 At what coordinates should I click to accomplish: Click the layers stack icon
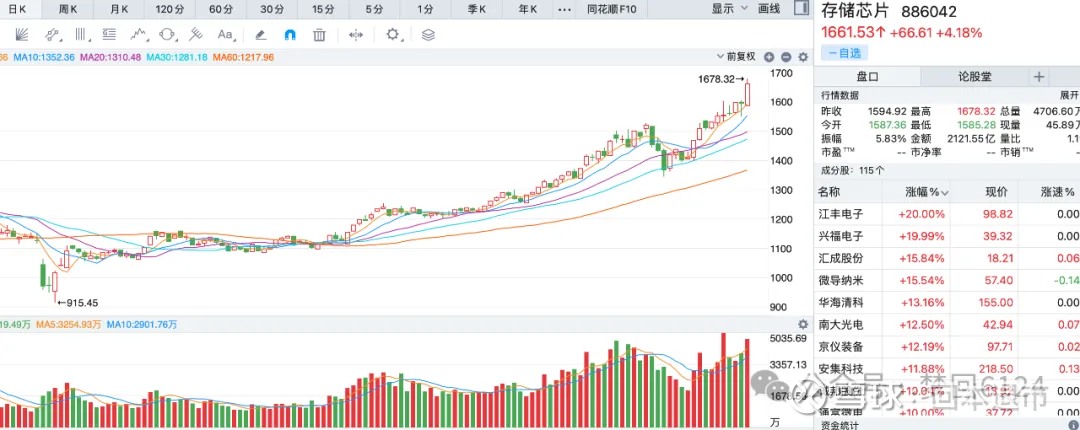point(428,34)
